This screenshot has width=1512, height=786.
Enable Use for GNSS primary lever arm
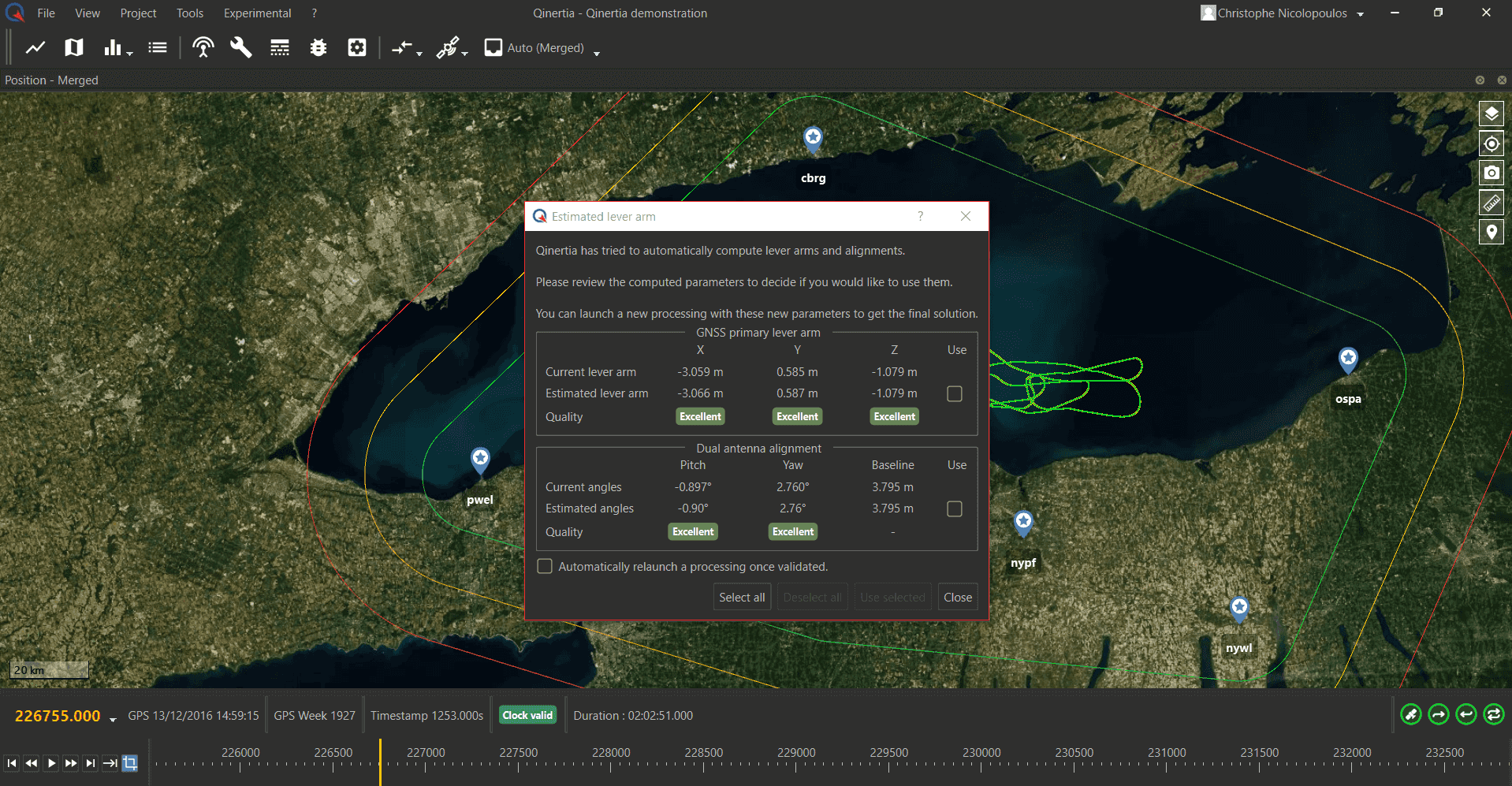click(x=954, y=393)
